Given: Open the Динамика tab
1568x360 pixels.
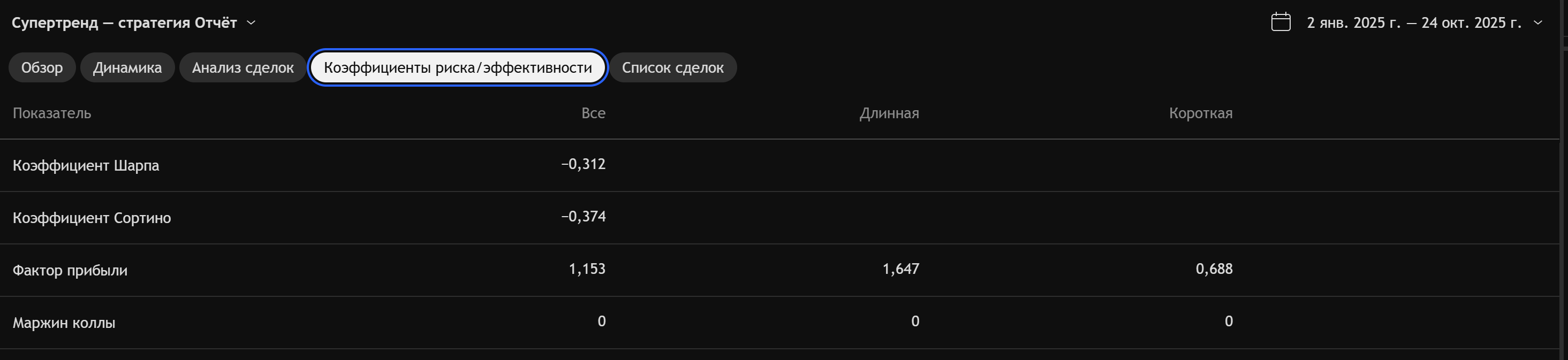Looking at the screenshot, I should [127, 67].
